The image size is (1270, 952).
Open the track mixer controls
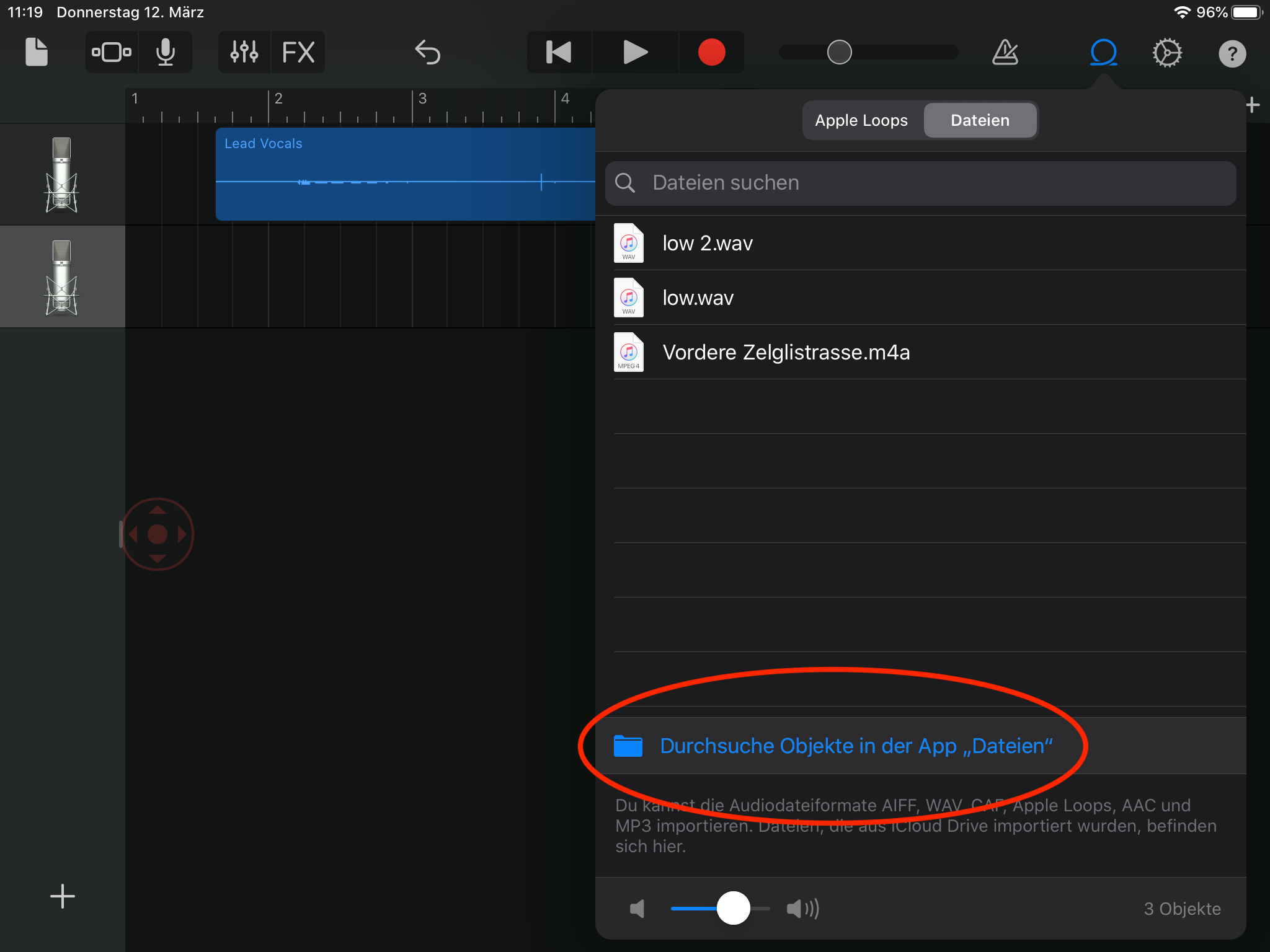(244, 53)
